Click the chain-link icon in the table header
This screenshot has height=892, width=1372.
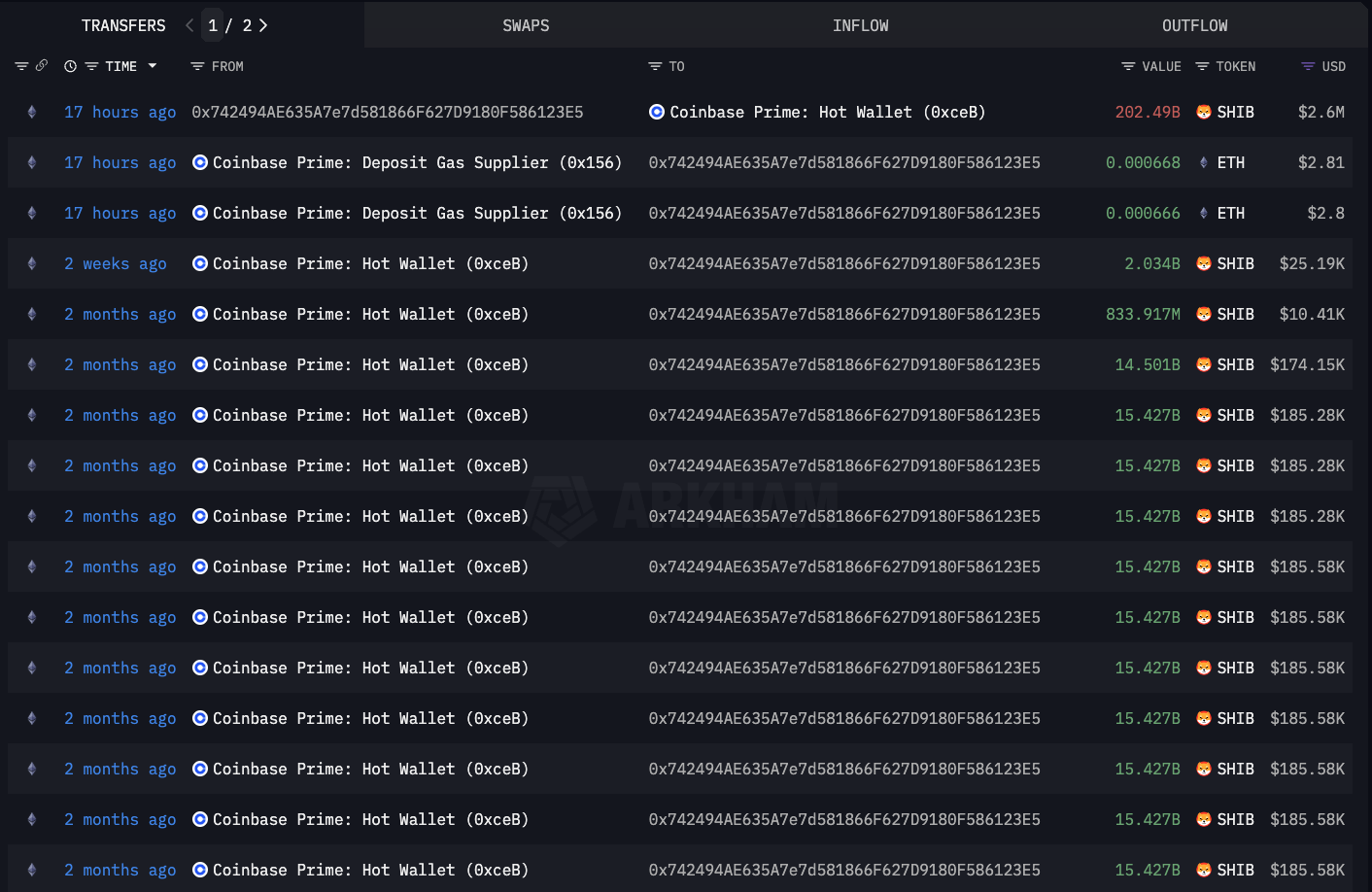pos(42,66)
